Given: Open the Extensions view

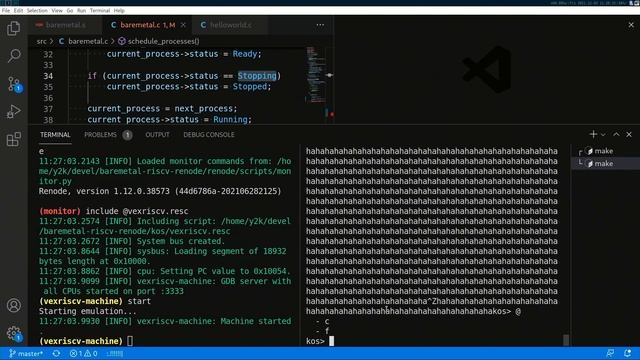Looking at the screenshot, I should (x=13, y=139).
